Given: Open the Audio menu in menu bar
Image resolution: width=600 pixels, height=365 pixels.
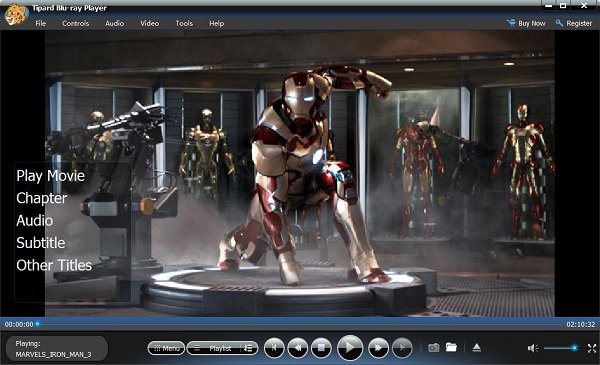Looking at the screenshot, I should (114, 23).
